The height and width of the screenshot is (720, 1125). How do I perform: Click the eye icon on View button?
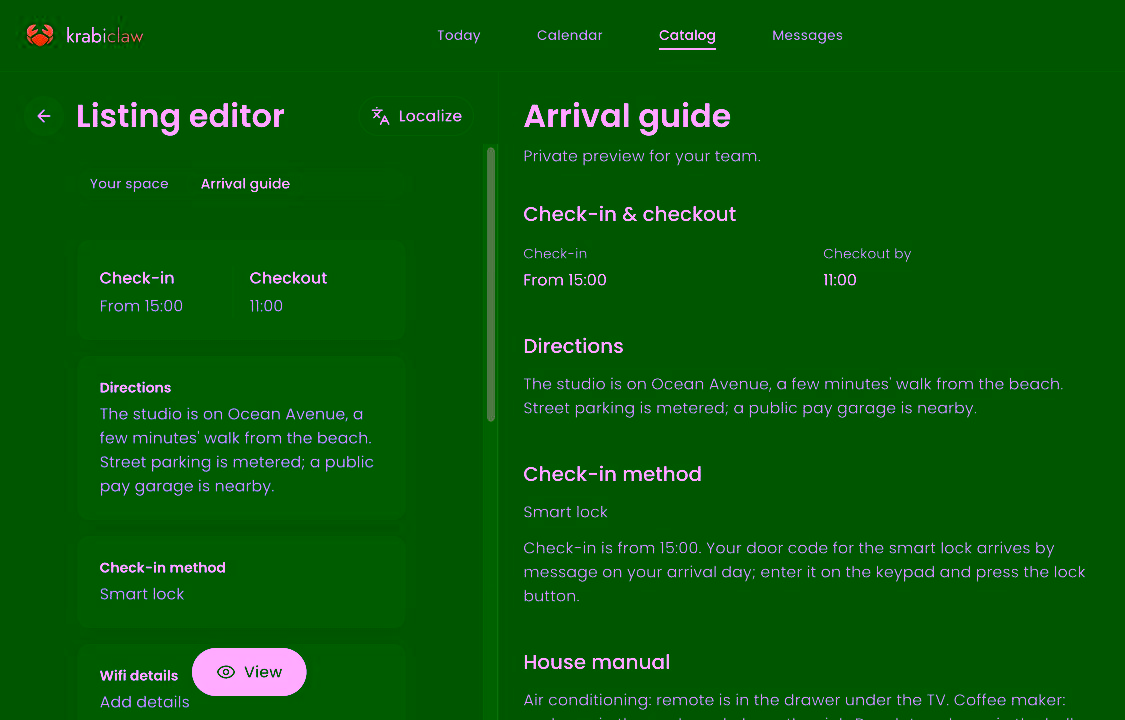(x=226, y=672)
